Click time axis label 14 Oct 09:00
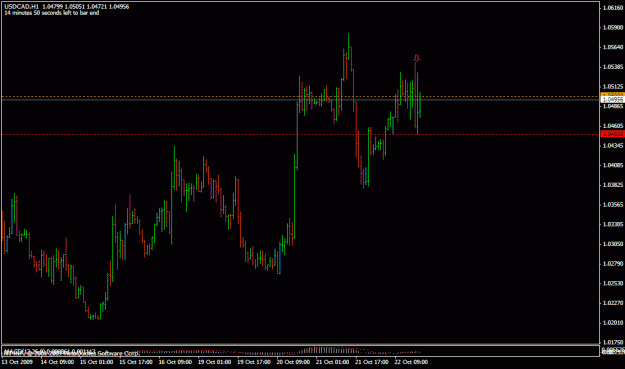This screenshot has width=625, height=369. click(x=57, y=362)
